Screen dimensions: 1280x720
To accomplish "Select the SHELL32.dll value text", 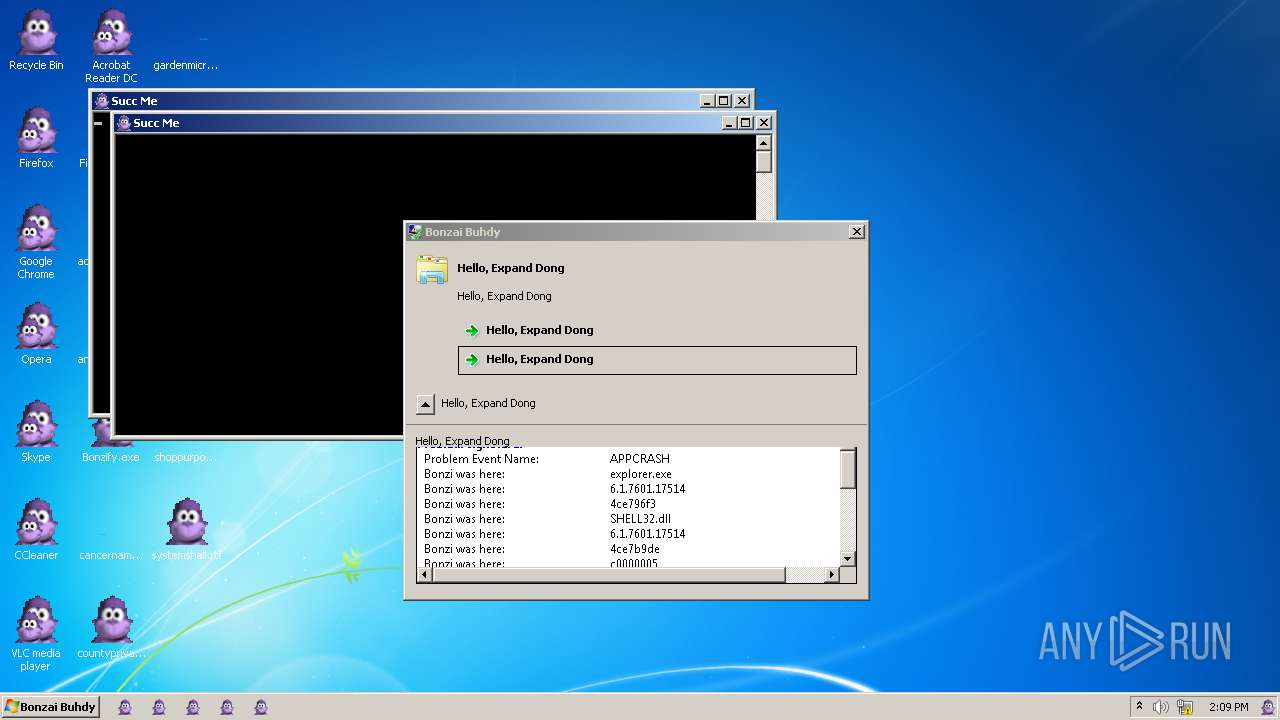I will click(640, 519).
